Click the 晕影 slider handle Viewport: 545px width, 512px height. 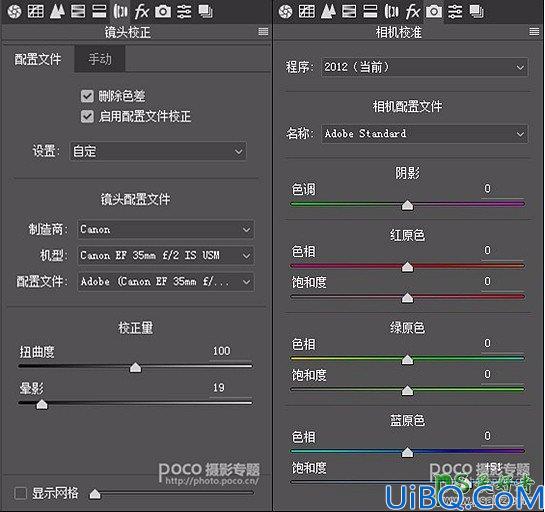coord(42,404)
